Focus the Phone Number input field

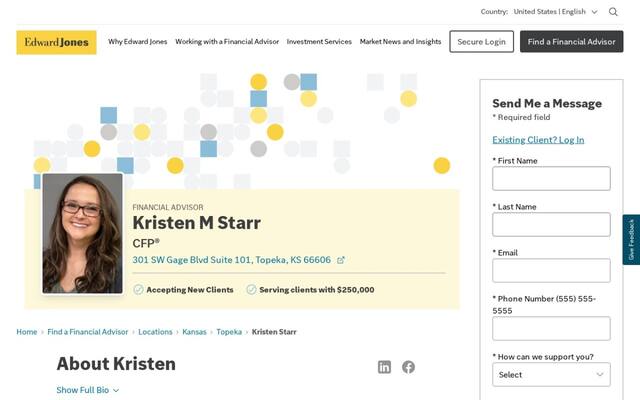(551, 329)
